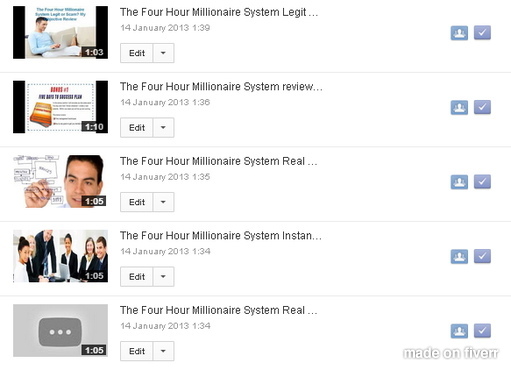Open the business team group photo thumbnail
Viewport: 511px width, 370px height.
60,256
